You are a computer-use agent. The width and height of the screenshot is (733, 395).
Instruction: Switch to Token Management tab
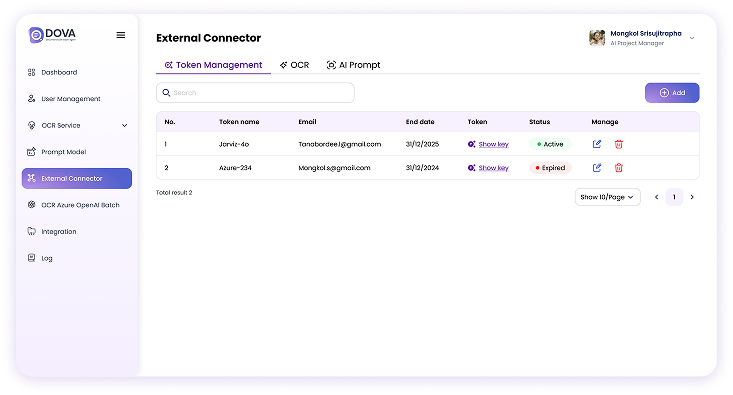pos(213,65)
